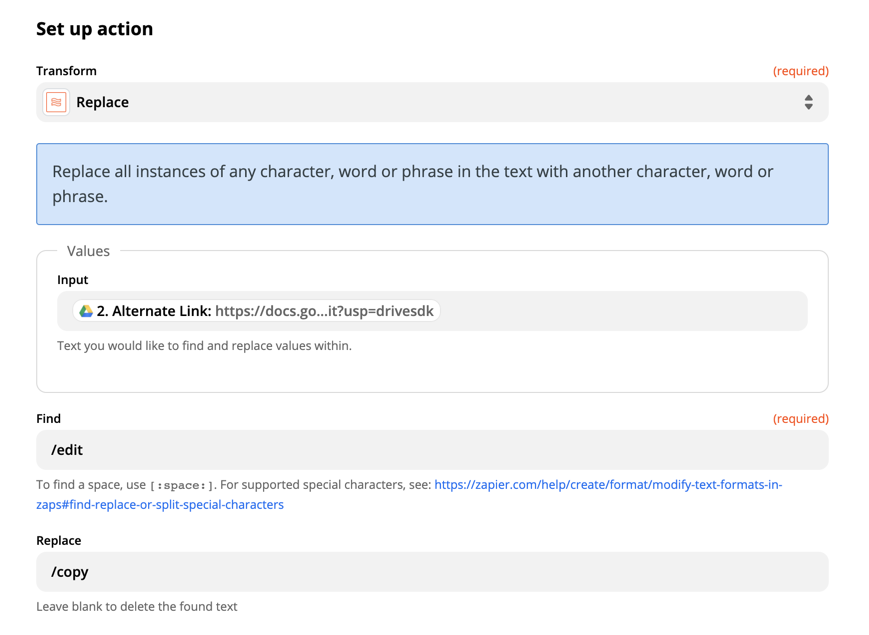Click the Google Drive icon in Input
Viewport: 869px width, 635px height.
pyautogui.click(x=86, y=311)
